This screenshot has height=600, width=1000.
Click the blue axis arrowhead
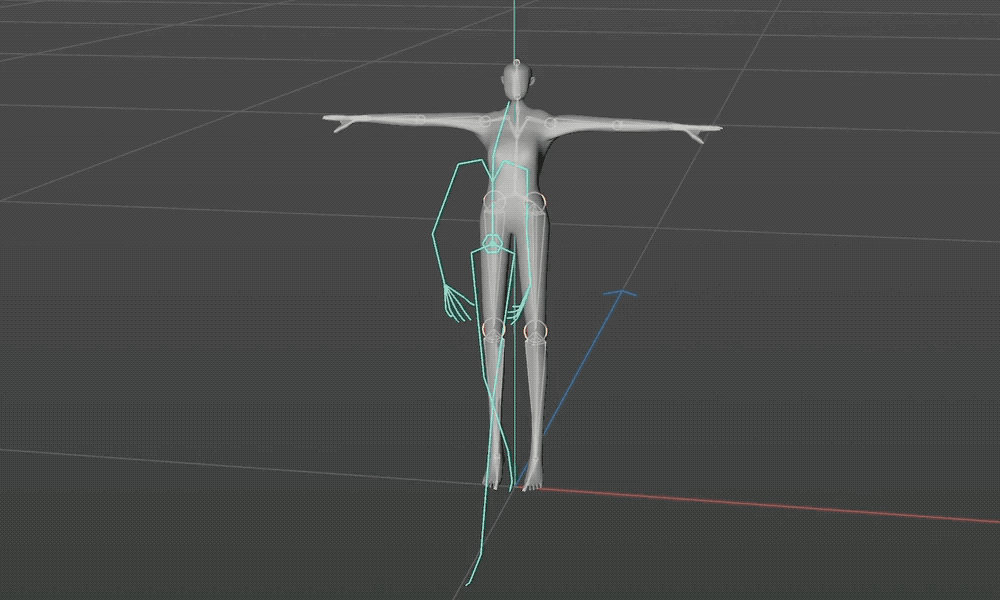point(624,293)
